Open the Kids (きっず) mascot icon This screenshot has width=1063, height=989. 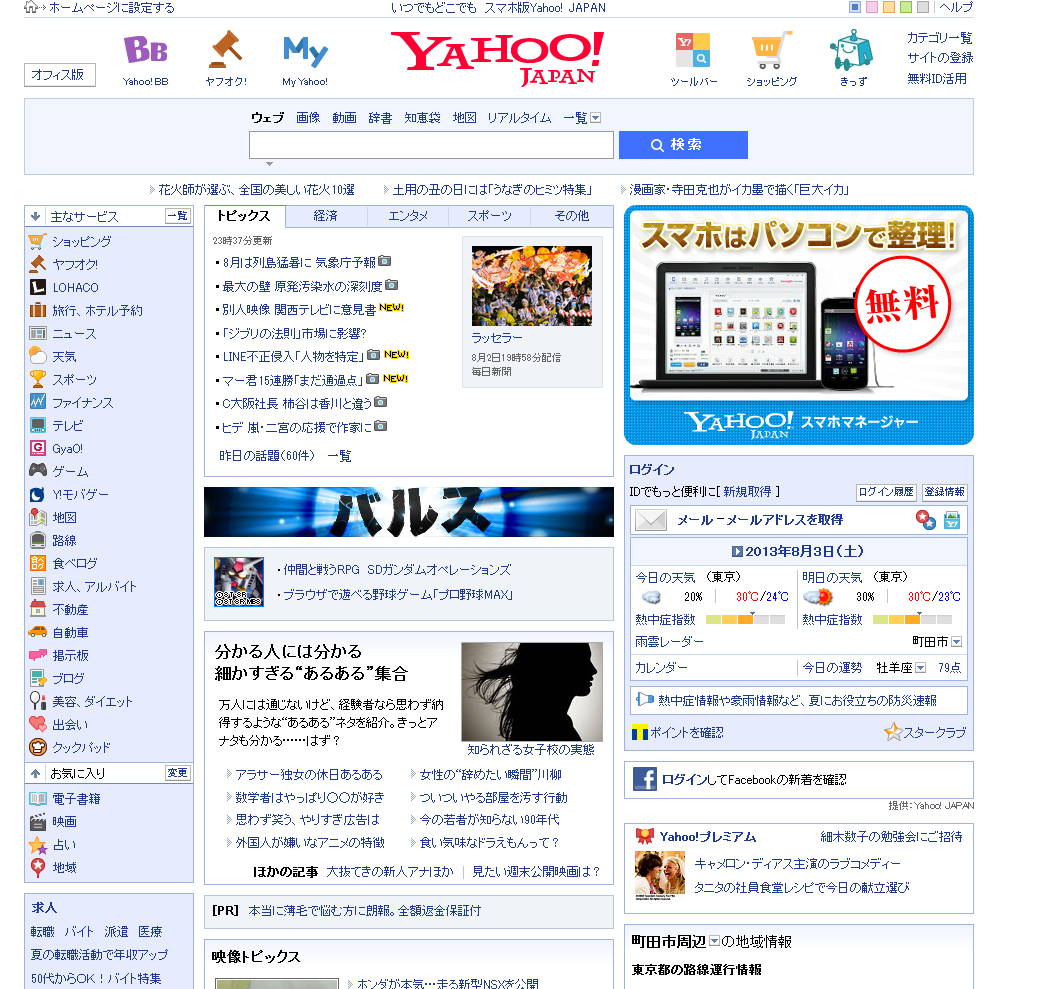851,50
